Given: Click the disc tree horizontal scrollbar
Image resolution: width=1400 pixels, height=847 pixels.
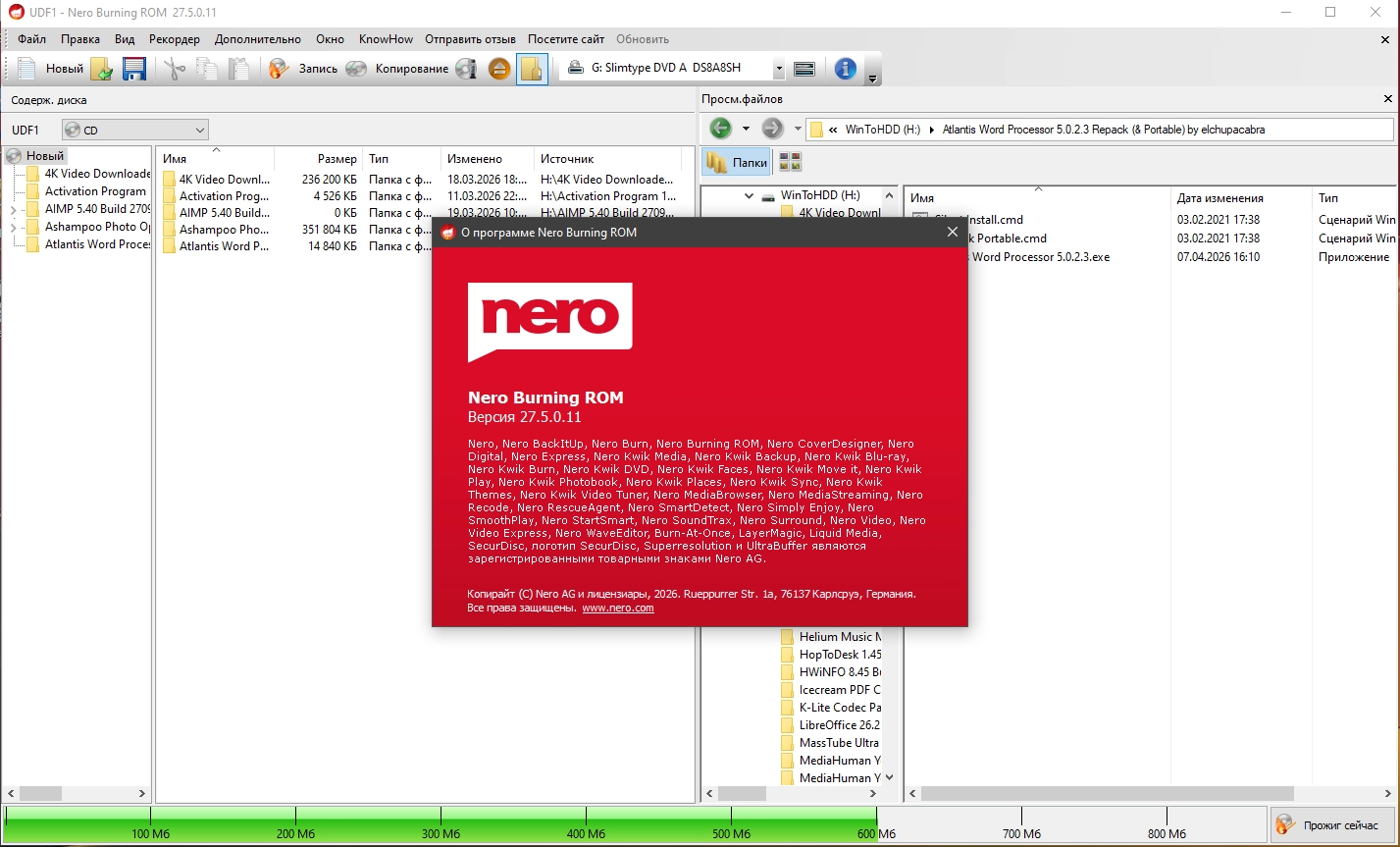Looking at the screenshot, I should click(77, 793).
